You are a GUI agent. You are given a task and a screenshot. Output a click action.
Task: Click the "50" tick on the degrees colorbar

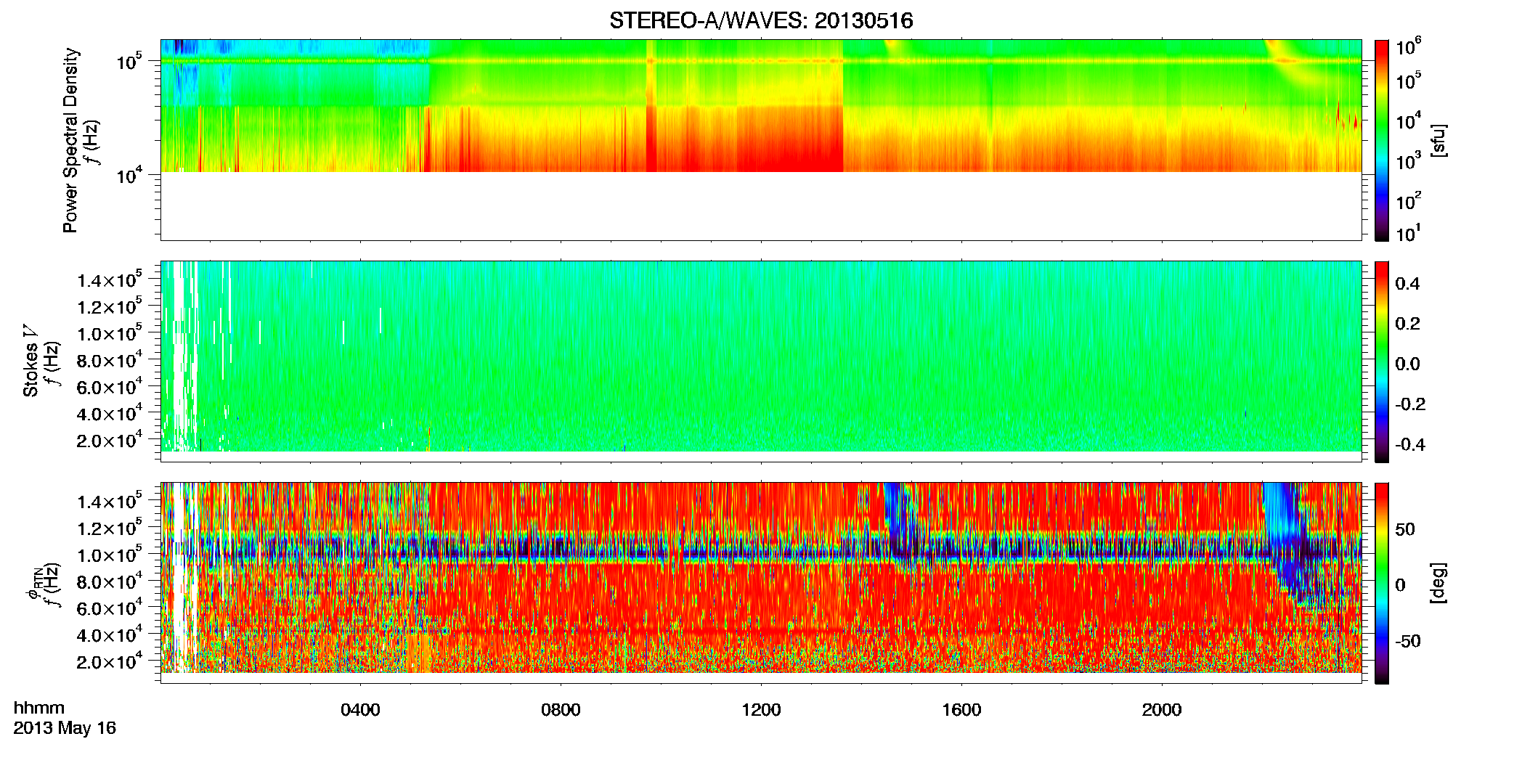tap(1405, 529)
